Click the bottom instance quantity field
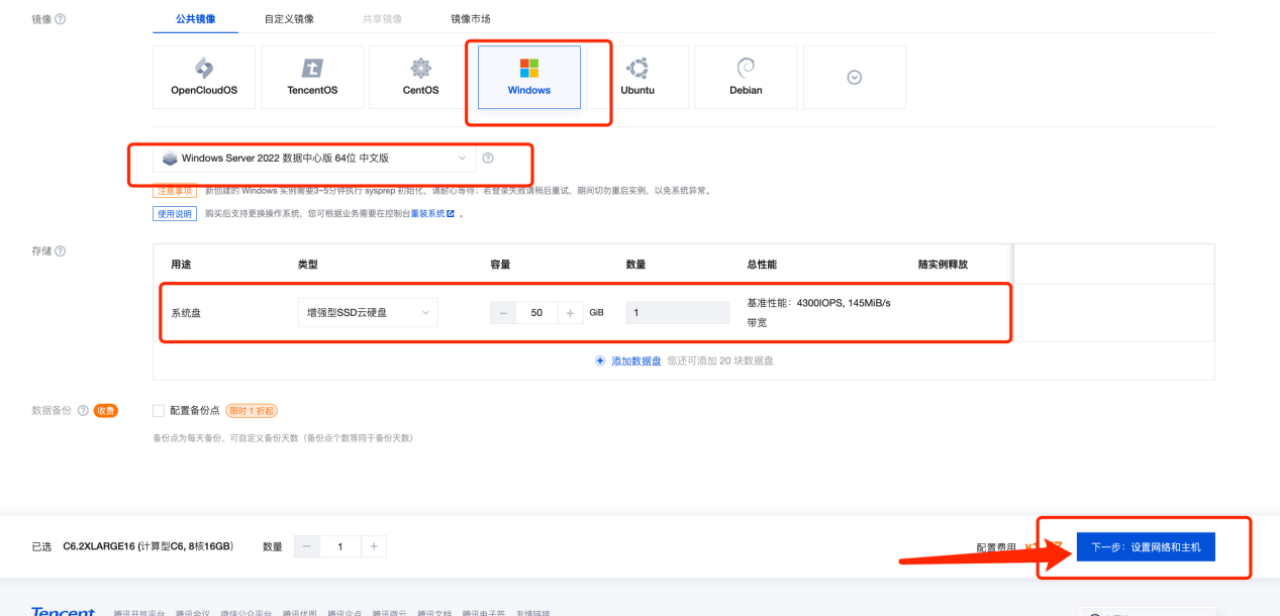Viewport: 1280px width, 616px height. [340, 546]
